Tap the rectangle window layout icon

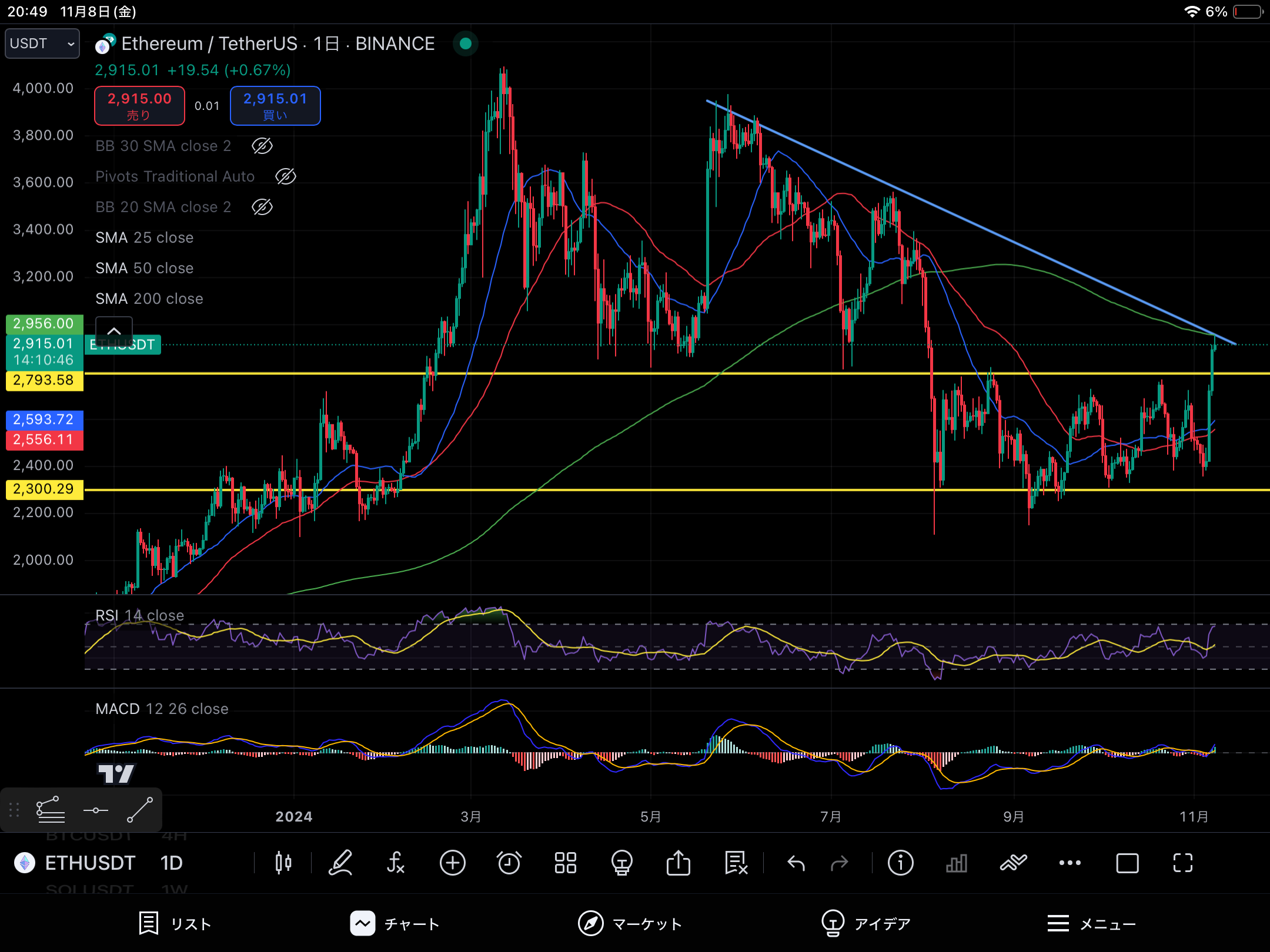(1127, 863)
